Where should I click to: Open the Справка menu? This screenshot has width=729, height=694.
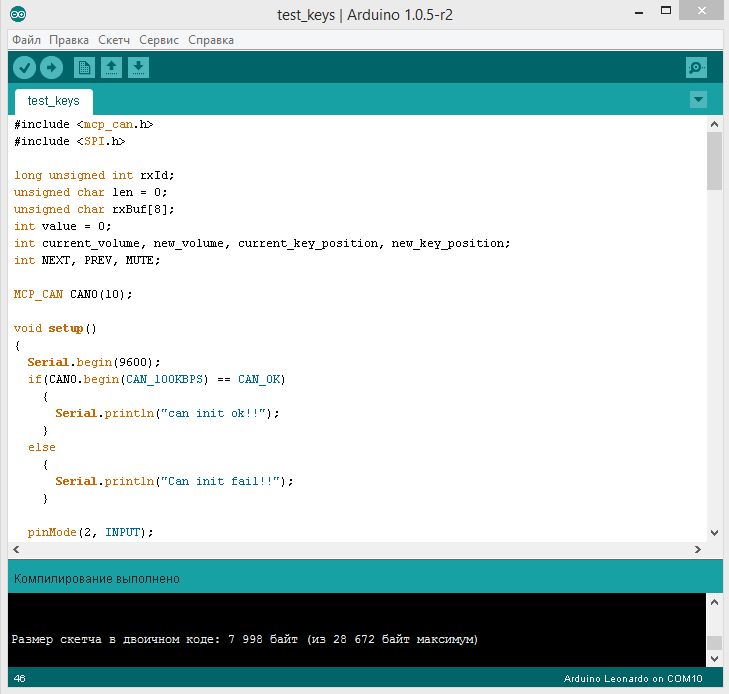pyautogui.click(x=210, y=40)
